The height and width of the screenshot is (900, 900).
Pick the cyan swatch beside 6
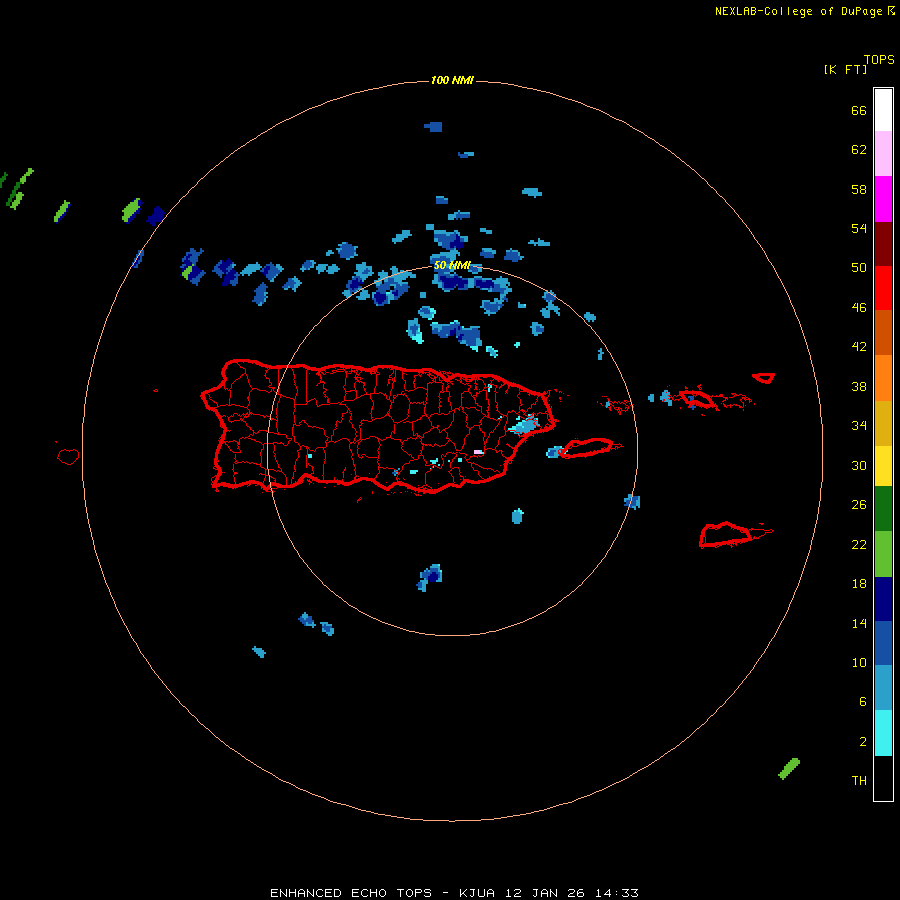883,733
